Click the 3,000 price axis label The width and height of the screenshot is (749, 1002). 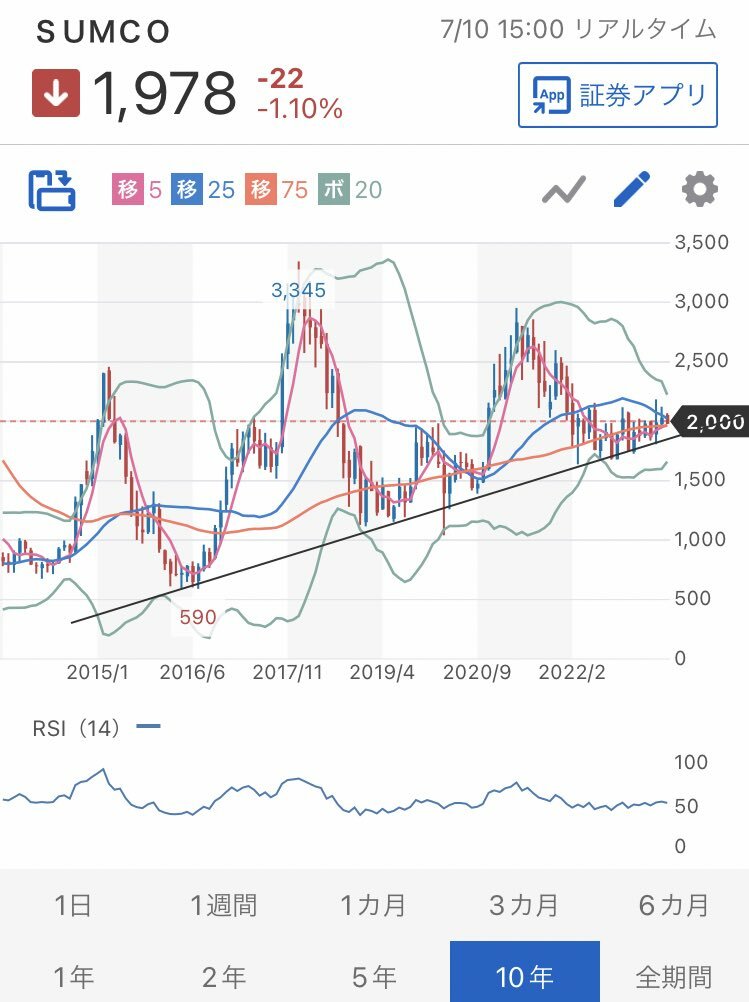point(702,301)
